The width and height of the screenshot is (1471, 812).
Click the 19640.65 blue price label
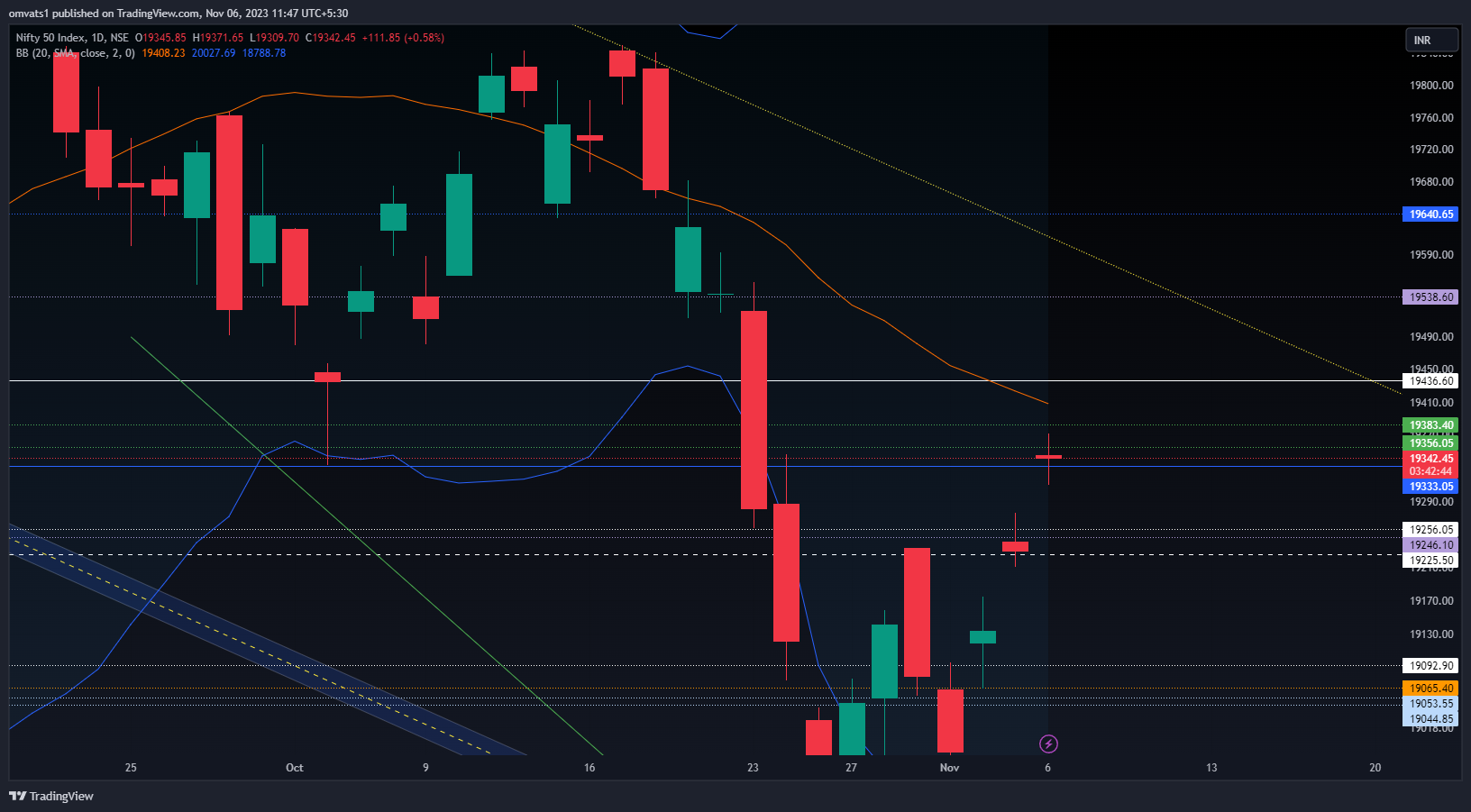click(x=1430, y=214)
